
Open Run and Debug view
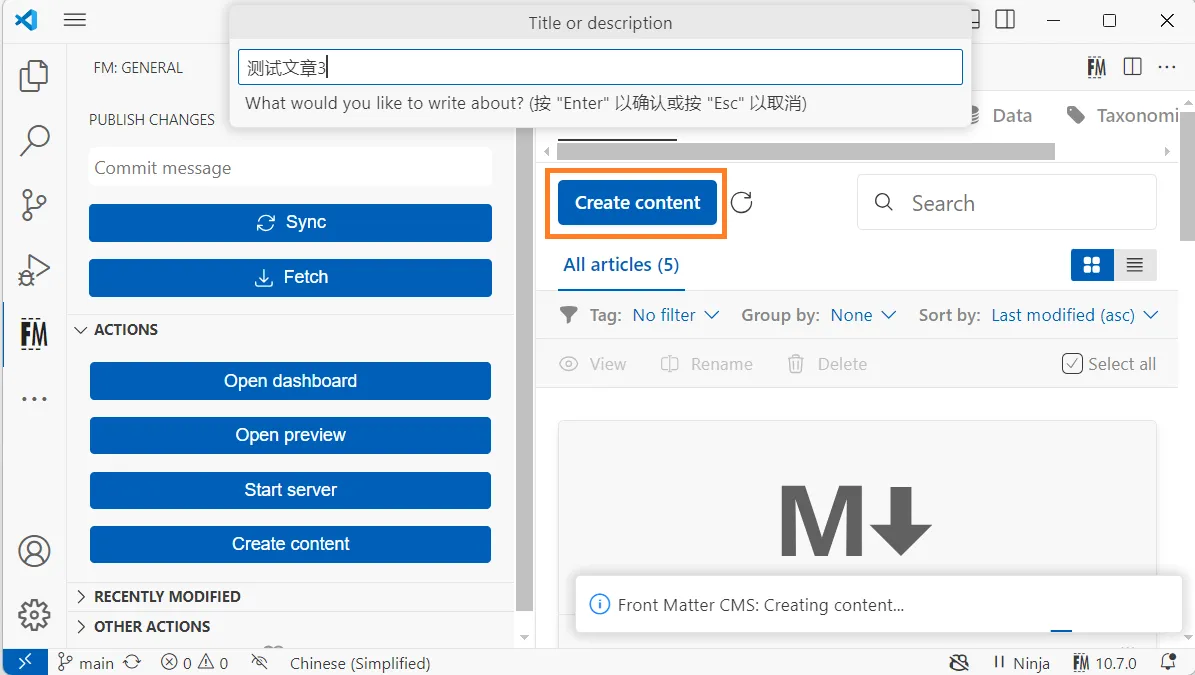pyautogui.click(x=34, y=270)
